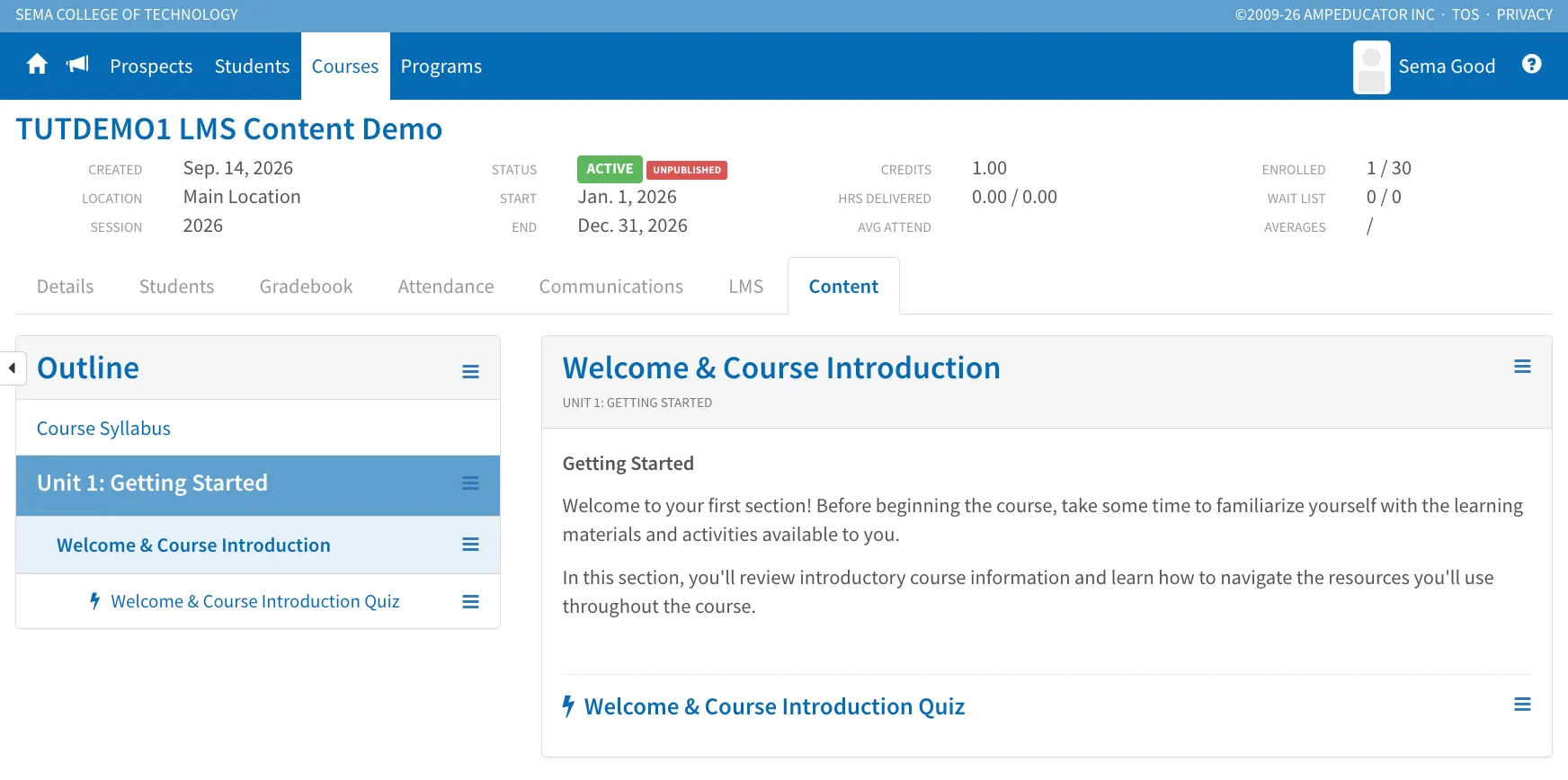Screen dimensions: 1568x780
Task: Open the quiz menu in content panel
Action: pos(1522,705)
